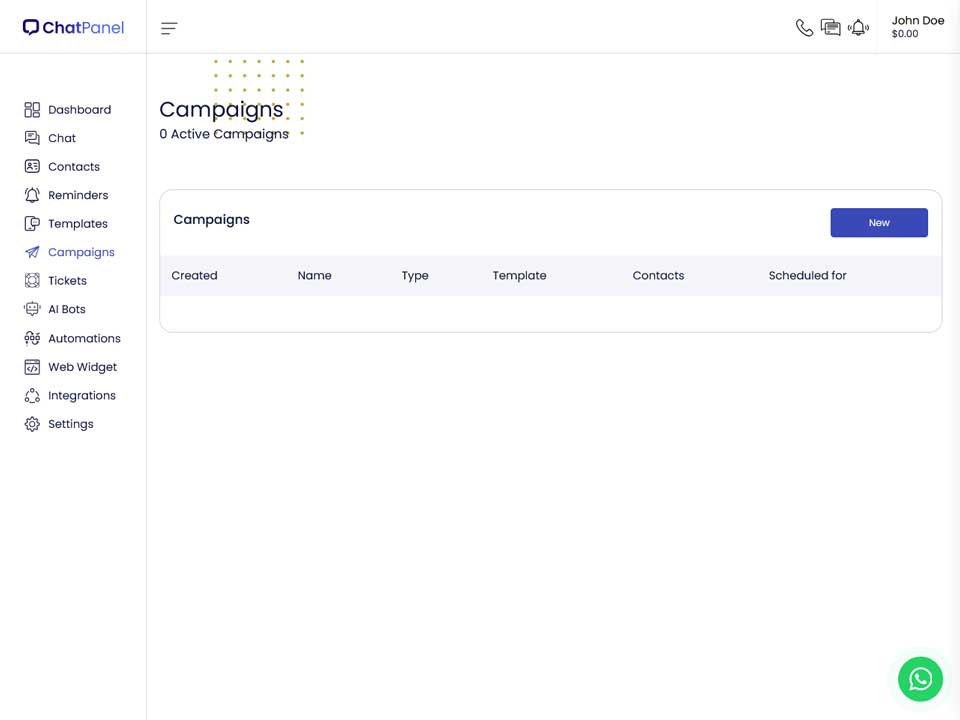This screenshot has height=720, width=960.
Task: Click the Integrations nodes icon
Action: click(32, 396)
